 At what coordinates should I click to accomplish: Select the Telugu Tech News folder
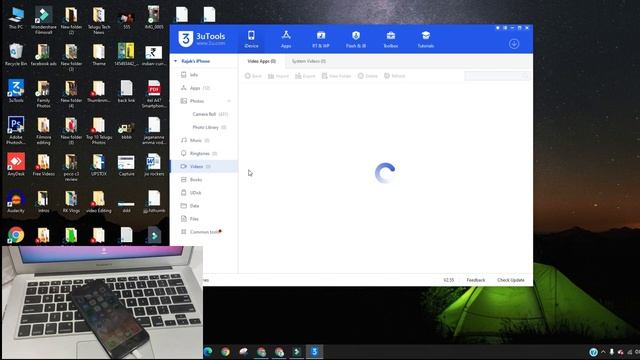tap(99, 20)
